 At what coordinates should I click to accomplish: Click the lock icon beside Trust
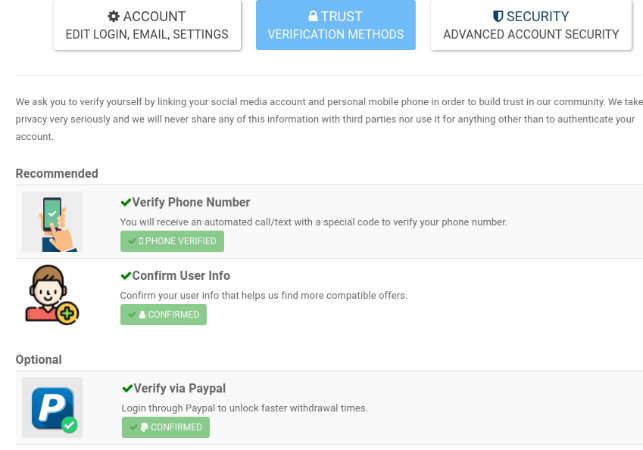pyautogui.click(x=313, y=17)
